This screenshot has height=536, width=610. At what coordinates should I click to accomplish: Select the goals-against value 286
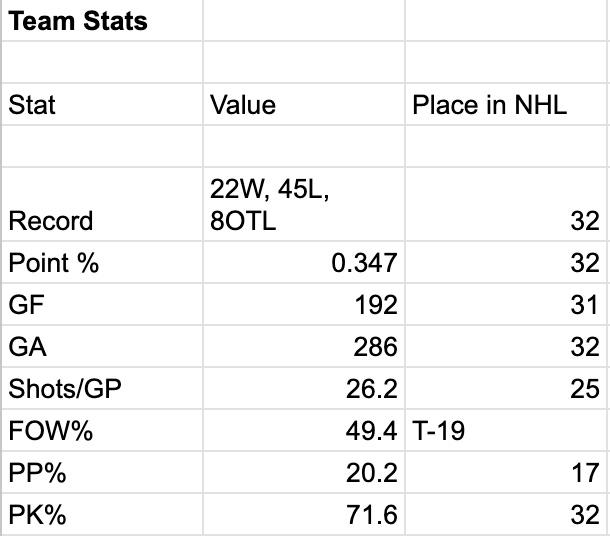tap(375, 347)
